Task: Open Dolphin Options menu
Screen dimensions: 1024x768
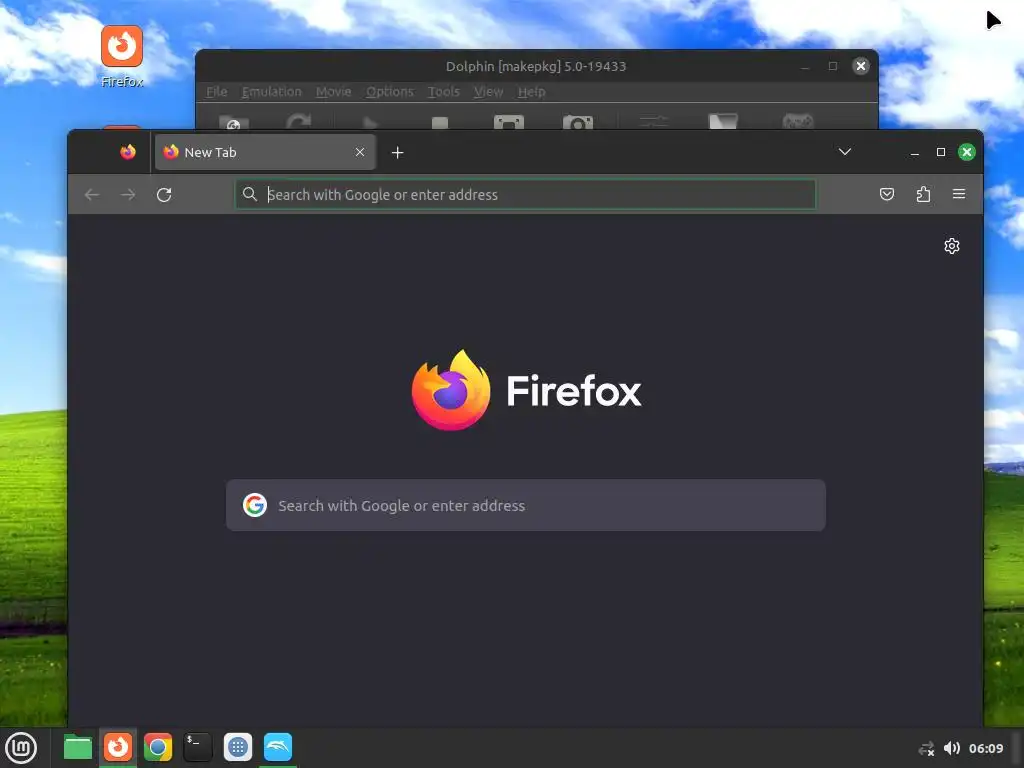Action: [x=390, y=92]
